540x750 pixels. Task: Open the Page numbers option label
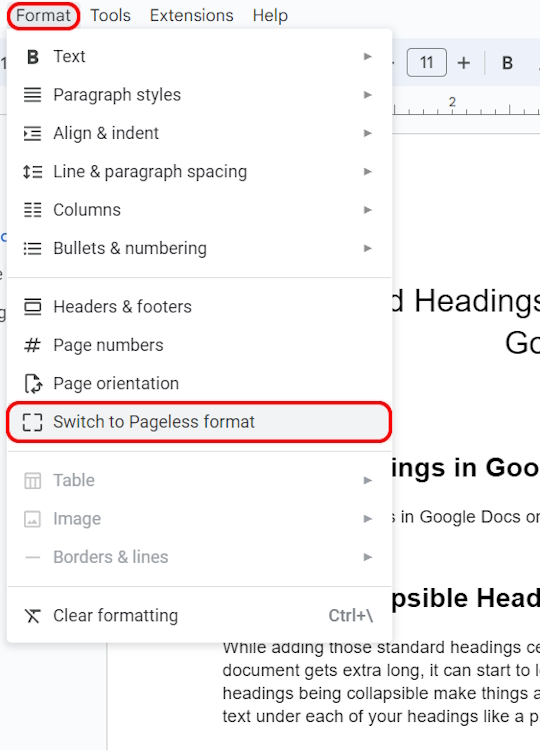[x=109, y=345]
